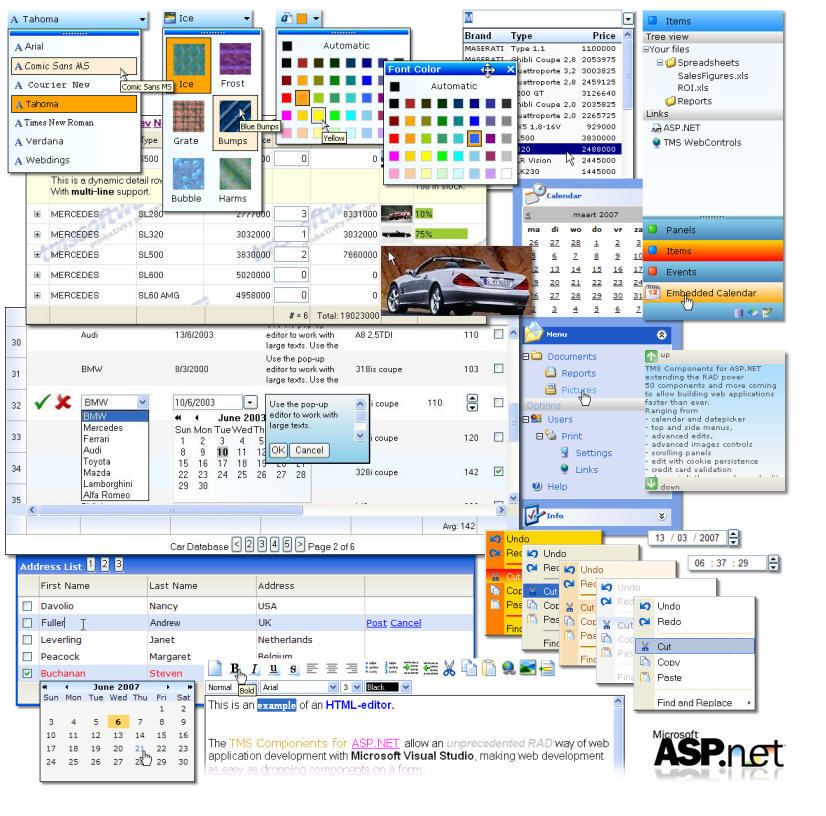
Task: Go to previous year in June 2003 calendar
Action: pyautogui.click(x=178, y=418)
